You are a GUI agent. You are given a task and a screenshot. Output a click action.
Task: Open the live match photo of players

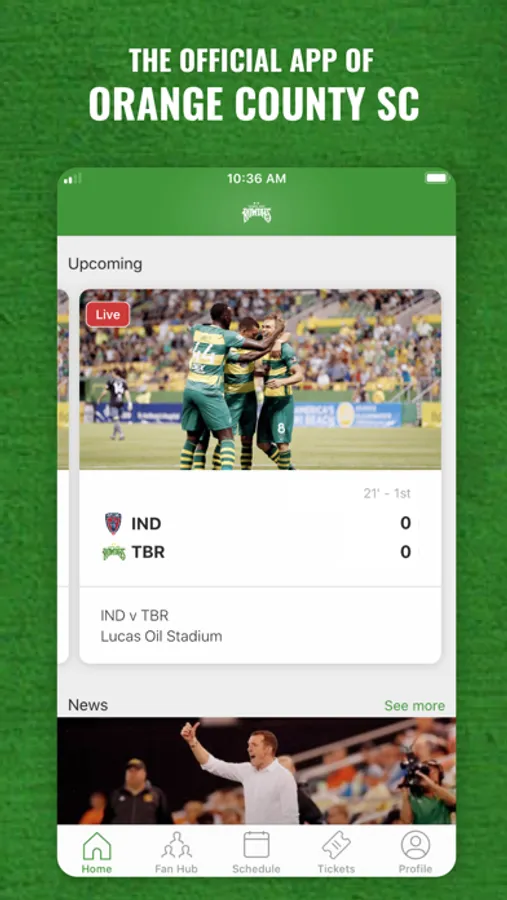point(260,379)
